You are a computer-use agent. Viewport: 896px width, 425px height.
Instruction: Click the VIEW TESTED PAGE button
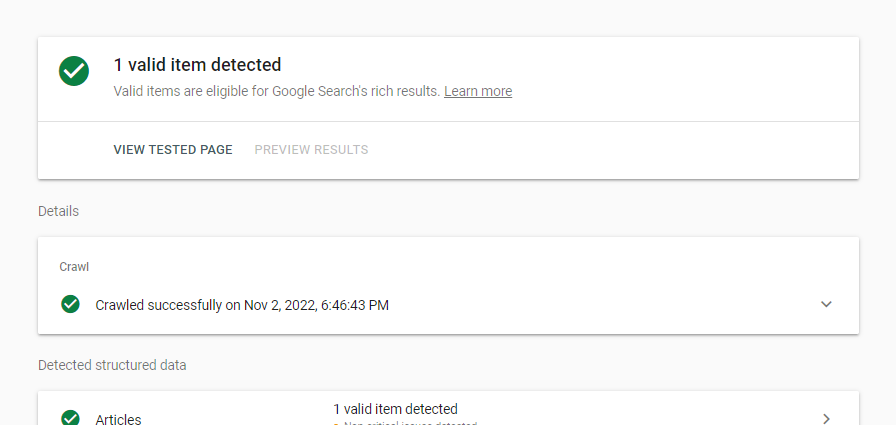[x=173, y=150]
